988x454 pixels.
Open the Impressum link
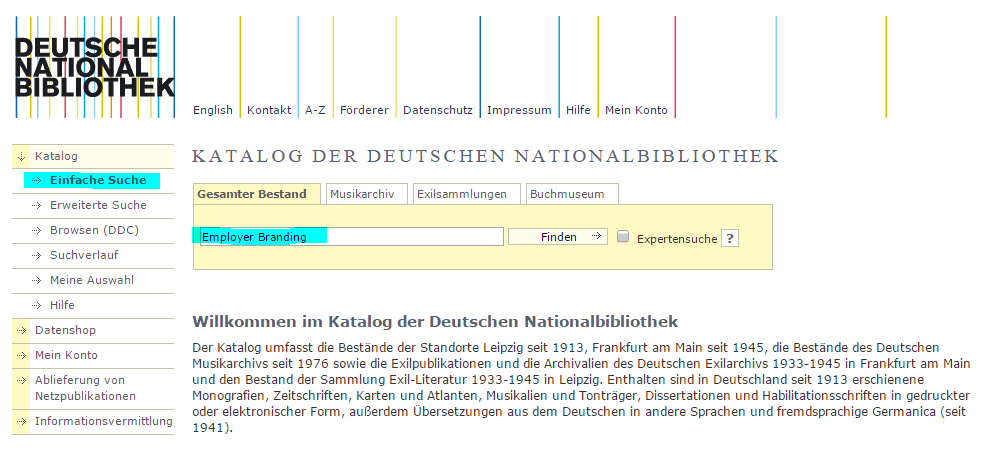(x=519, y=110)
